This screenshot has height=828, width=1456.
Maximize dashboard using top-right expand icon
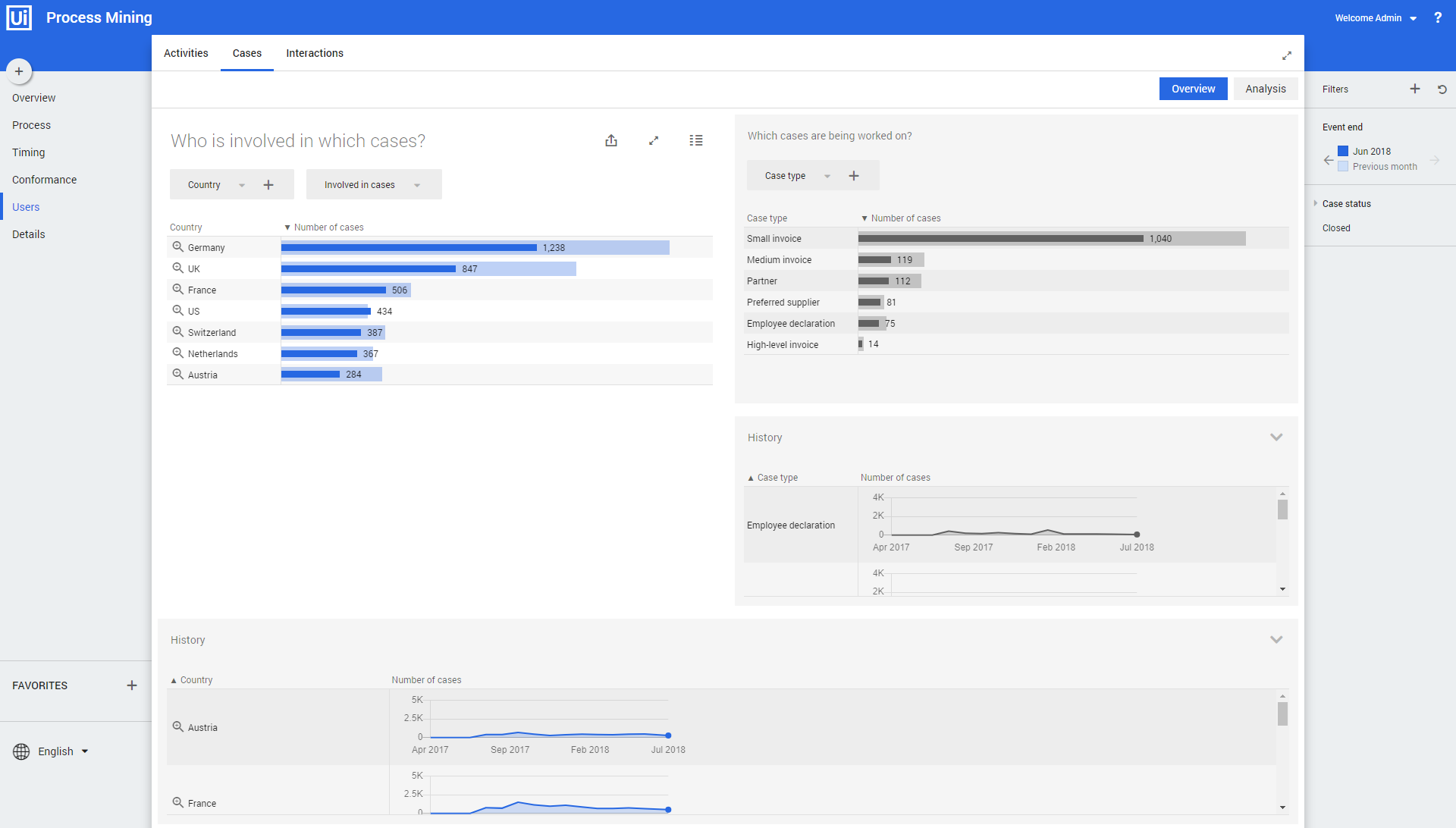tap(1287, 55)
